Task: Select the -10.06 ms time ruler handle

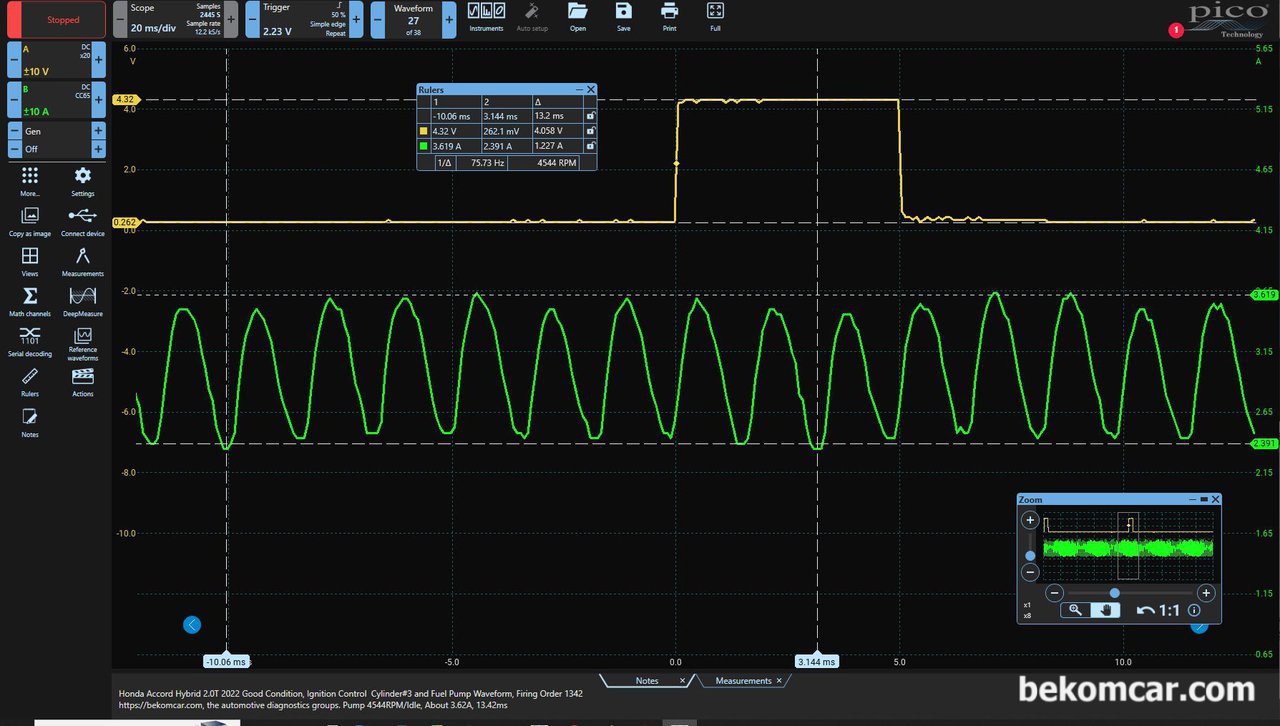Action: pyautogui.click(x=226, y=661)
